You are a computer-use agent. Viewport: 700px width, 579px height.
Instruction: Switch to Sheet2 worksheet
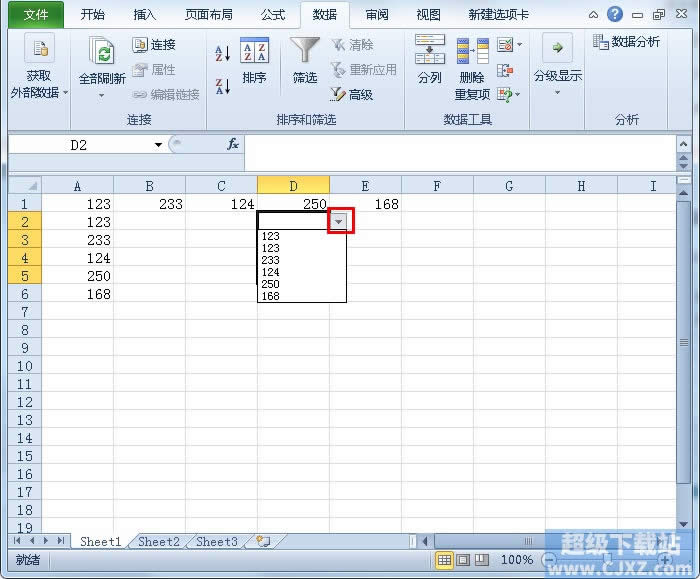[x=158, y=542]
